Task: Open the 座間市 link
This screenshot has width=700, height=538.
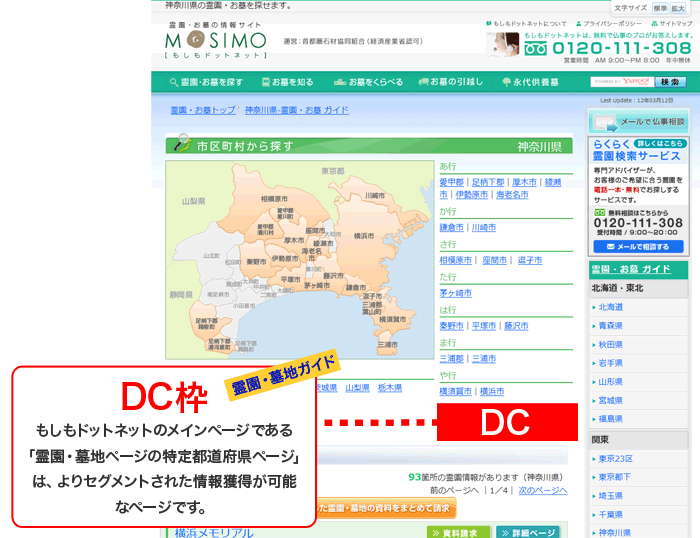Action: point(494,260)
